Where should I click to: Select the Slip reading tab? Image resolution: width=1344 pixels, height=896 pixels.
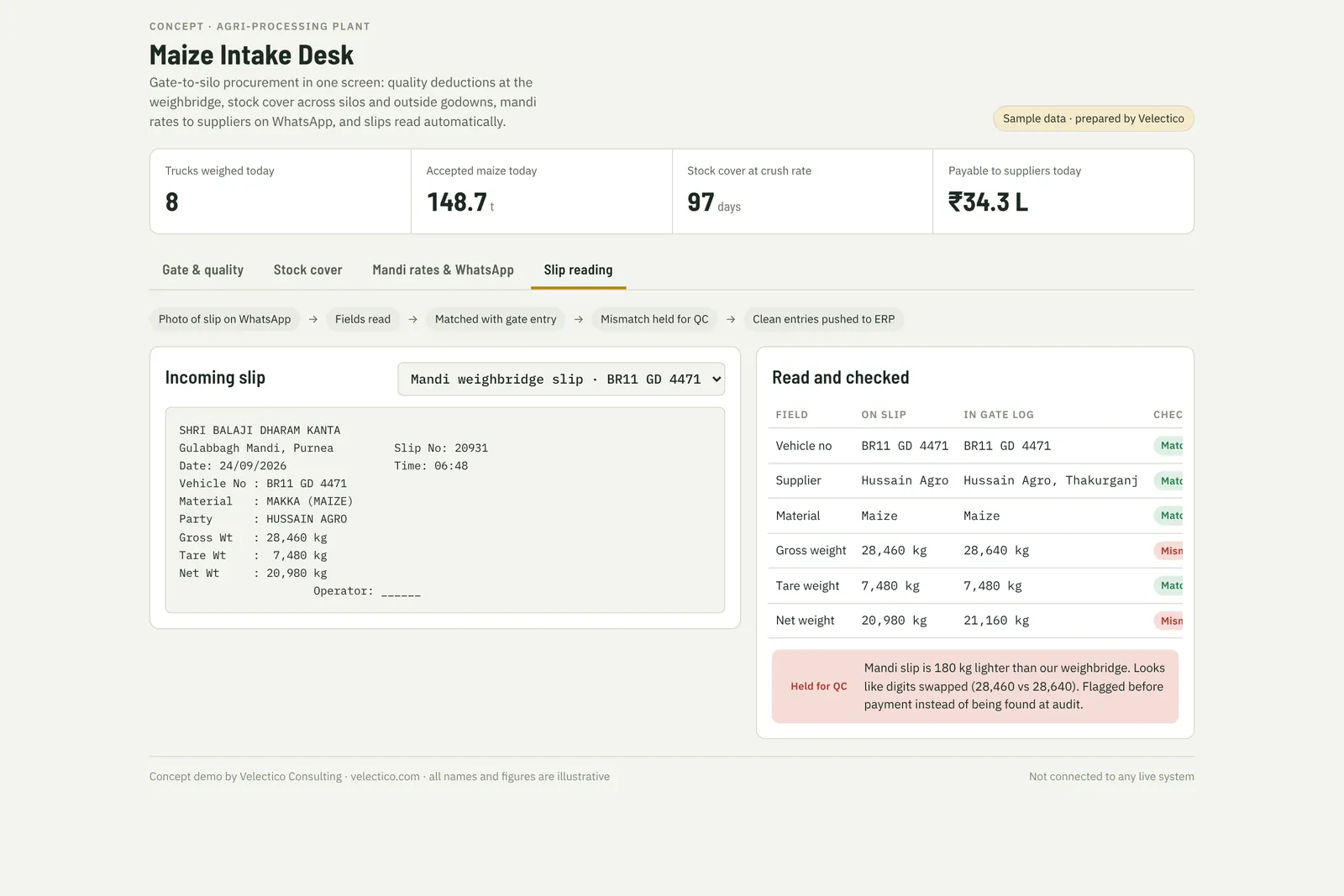[x=578, y=270]
